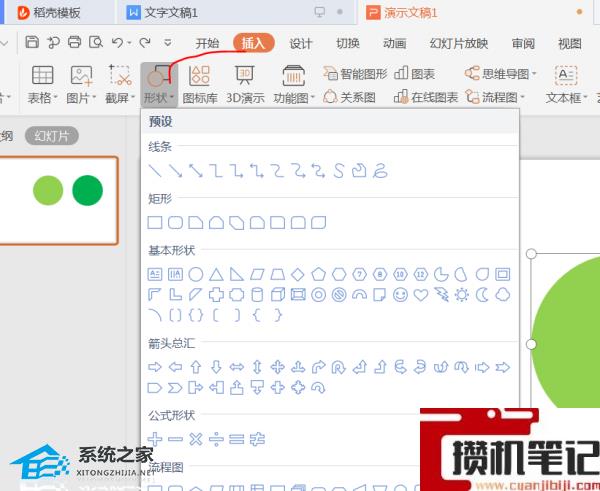The height and width of the screenshot is (491, 600).
Task: Select the sun shape
Action: (462, 295)
